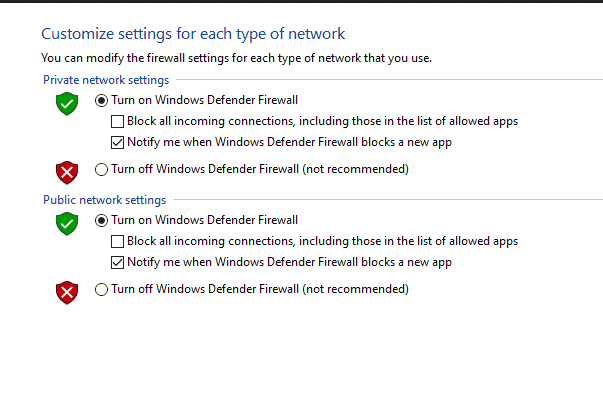This screenshot has height=413, width=603.
Task: Click the green shield icon under Private network settings
Action: (x=67, y=103)
